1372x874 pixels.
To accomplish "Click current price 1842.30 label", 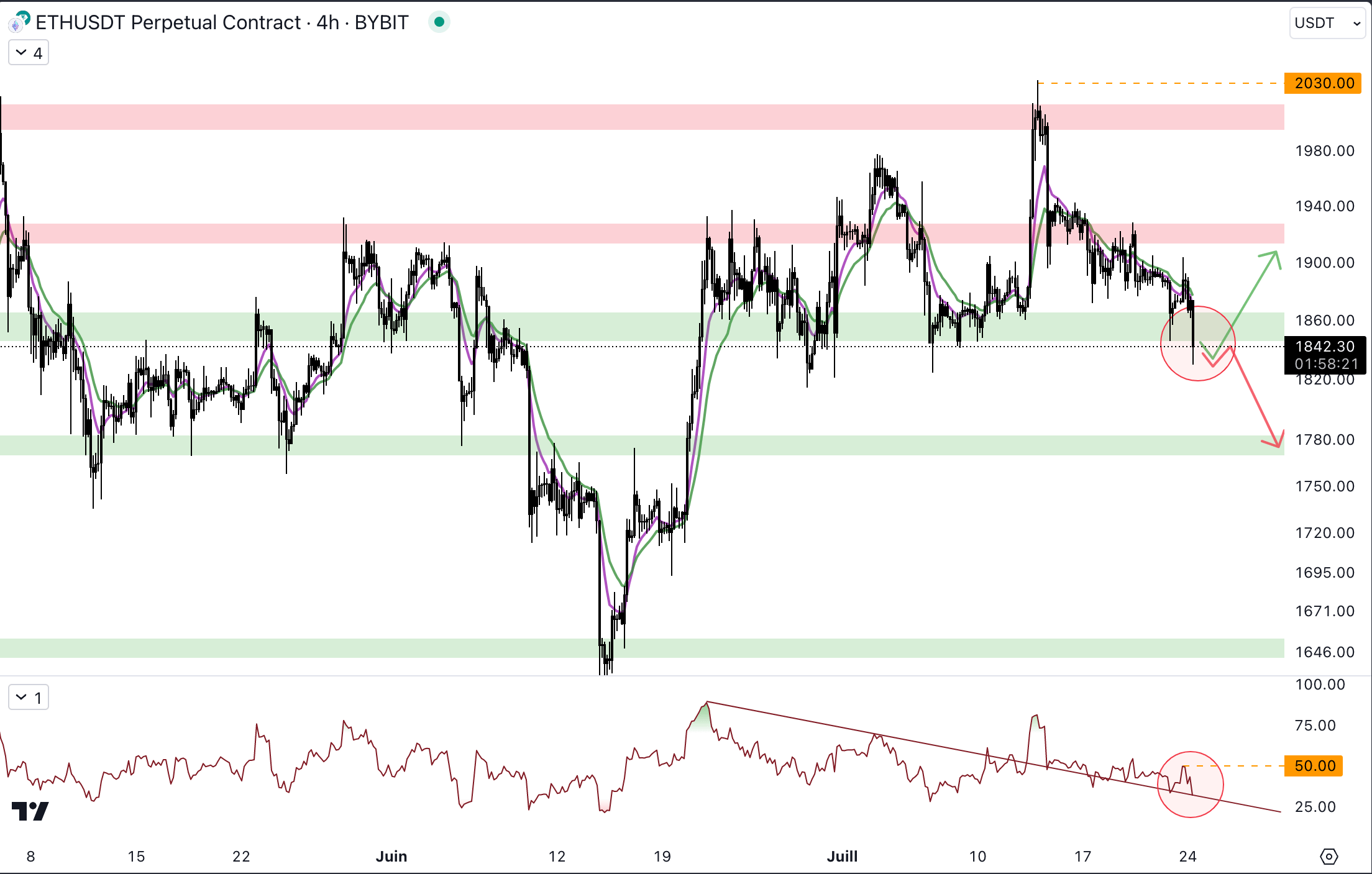I will 1324,347.
